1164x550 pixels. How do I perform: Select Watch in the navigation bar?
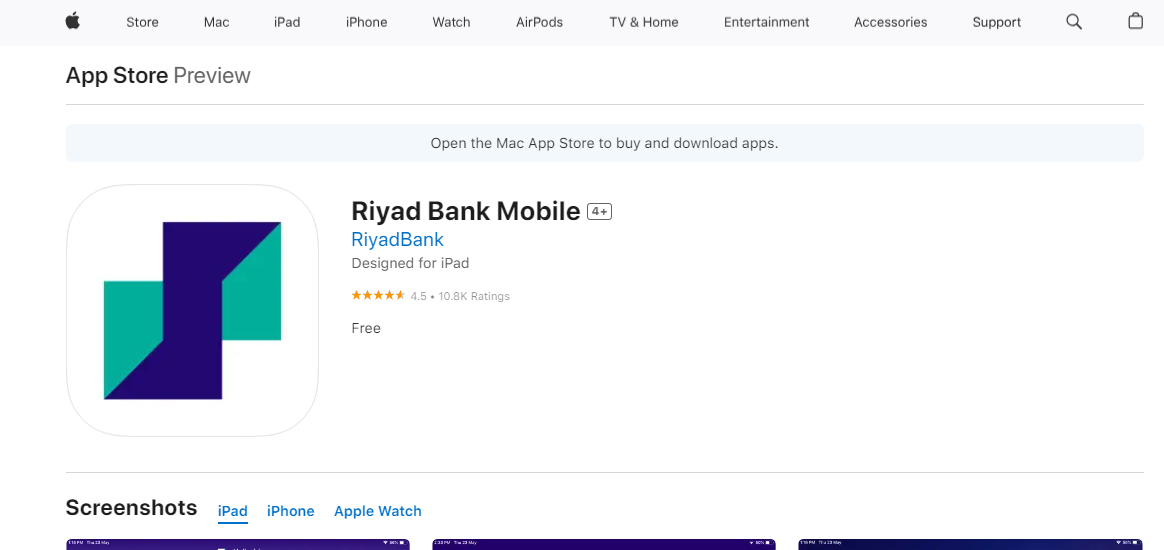pyautogui.click(x=451, y=22)
